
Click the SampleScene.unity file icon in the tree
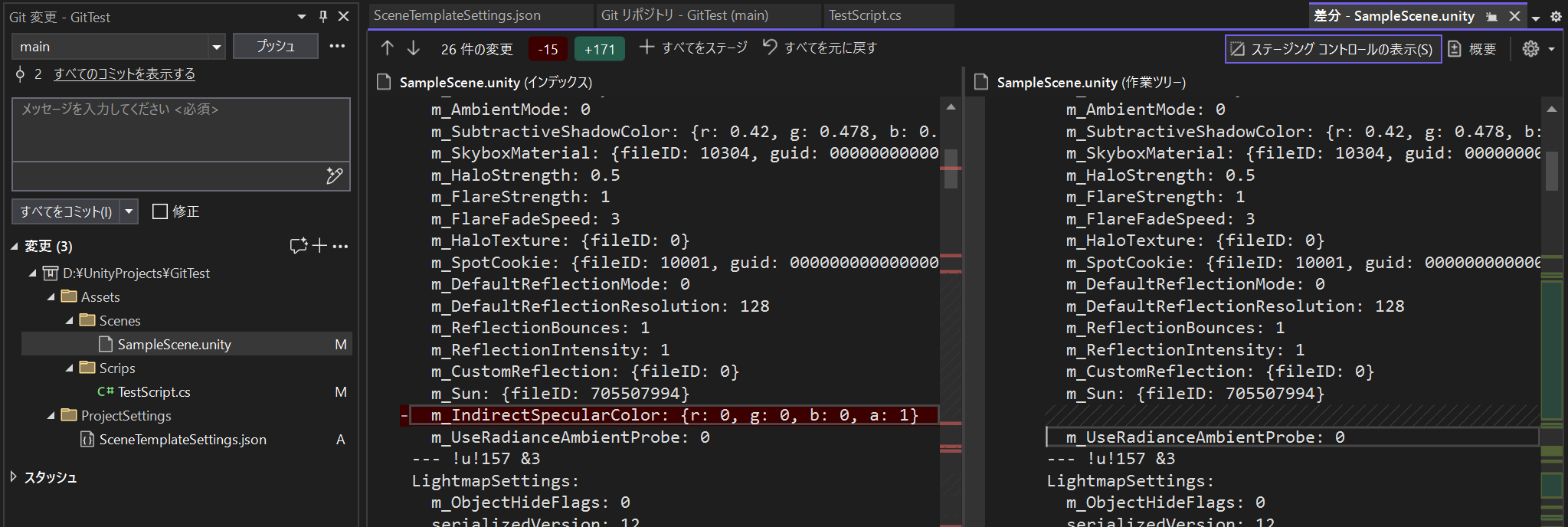tap(106, 344)
